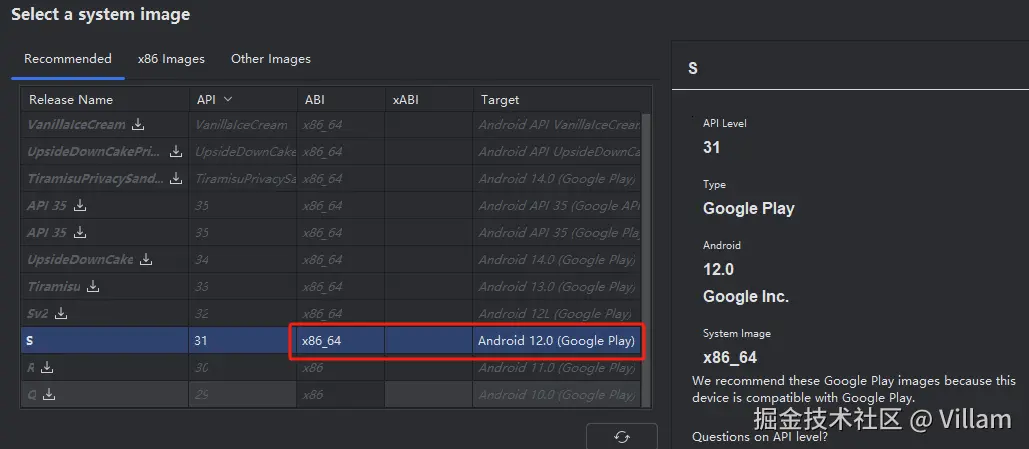1029x449 pixels.
Task: Click the refresh images button
Action: point(621,437)
